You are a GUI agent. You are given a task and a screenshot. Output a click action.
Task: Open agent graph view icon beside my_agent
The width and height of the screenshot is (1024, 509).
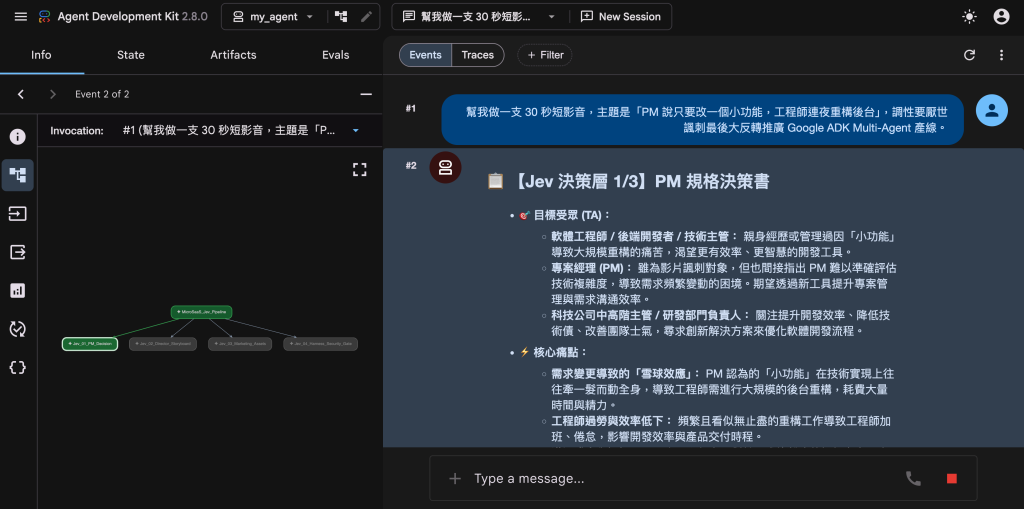[x=341, y=16]
